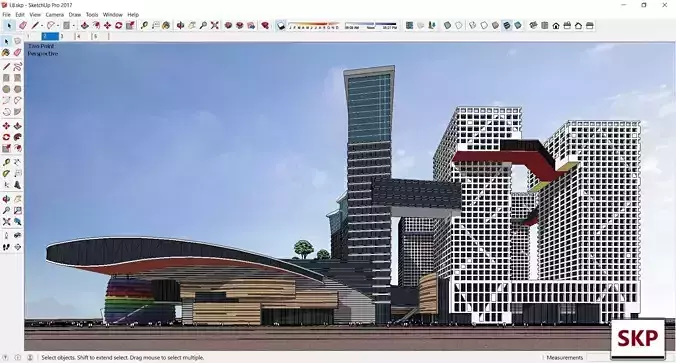
Task: Open the File menu
Action: tap(6, 15)
